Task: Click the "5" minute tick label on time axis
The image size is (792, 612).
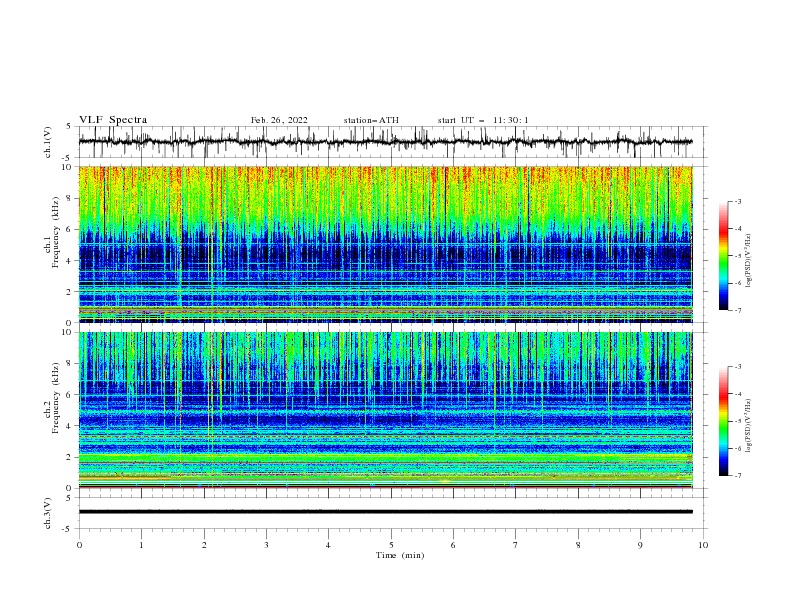Action: [x=391, y=545]
